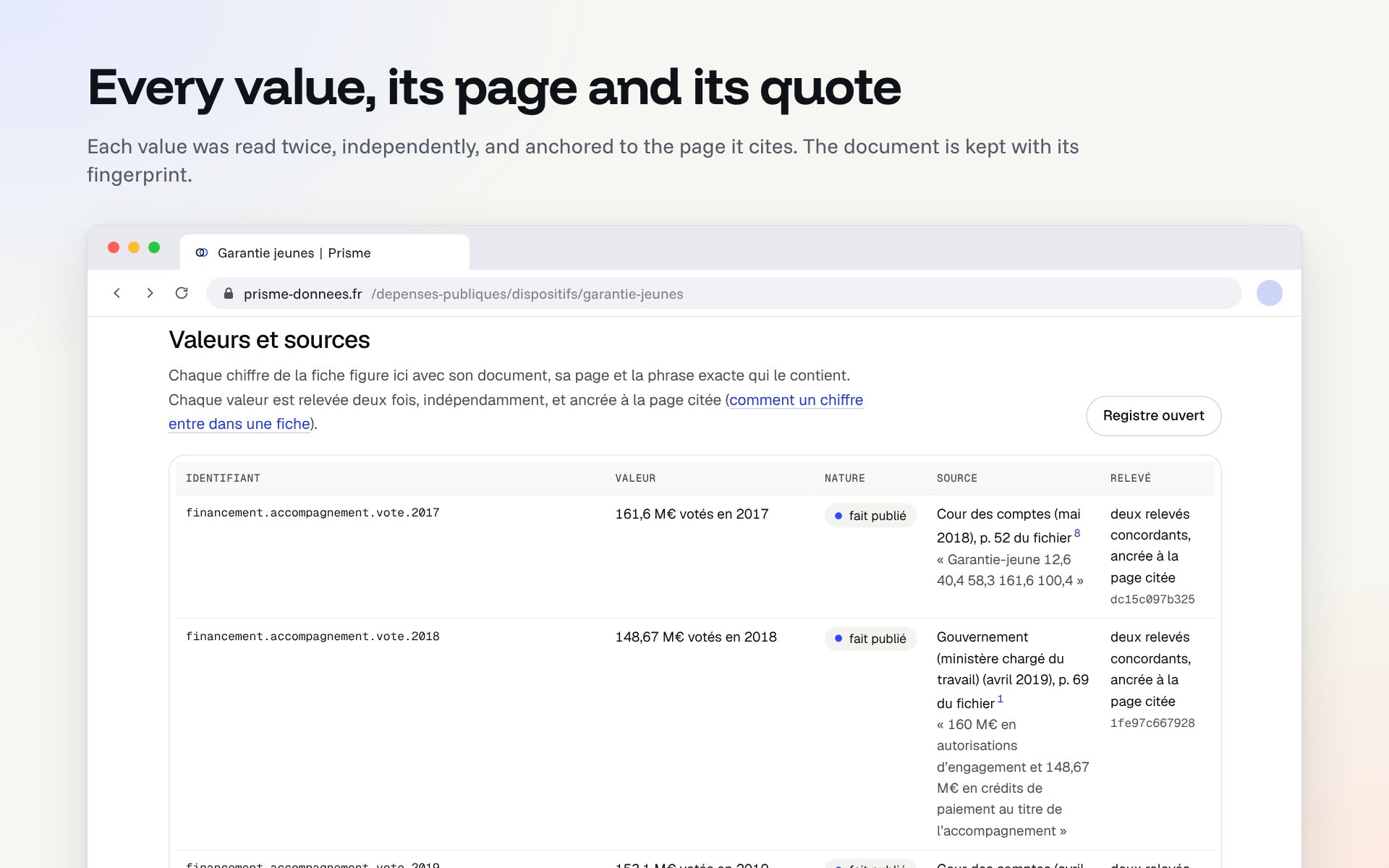1389x868 pixels.
Task: Select identifier financement.accompagnement.vote.2018
Action: 313,637
